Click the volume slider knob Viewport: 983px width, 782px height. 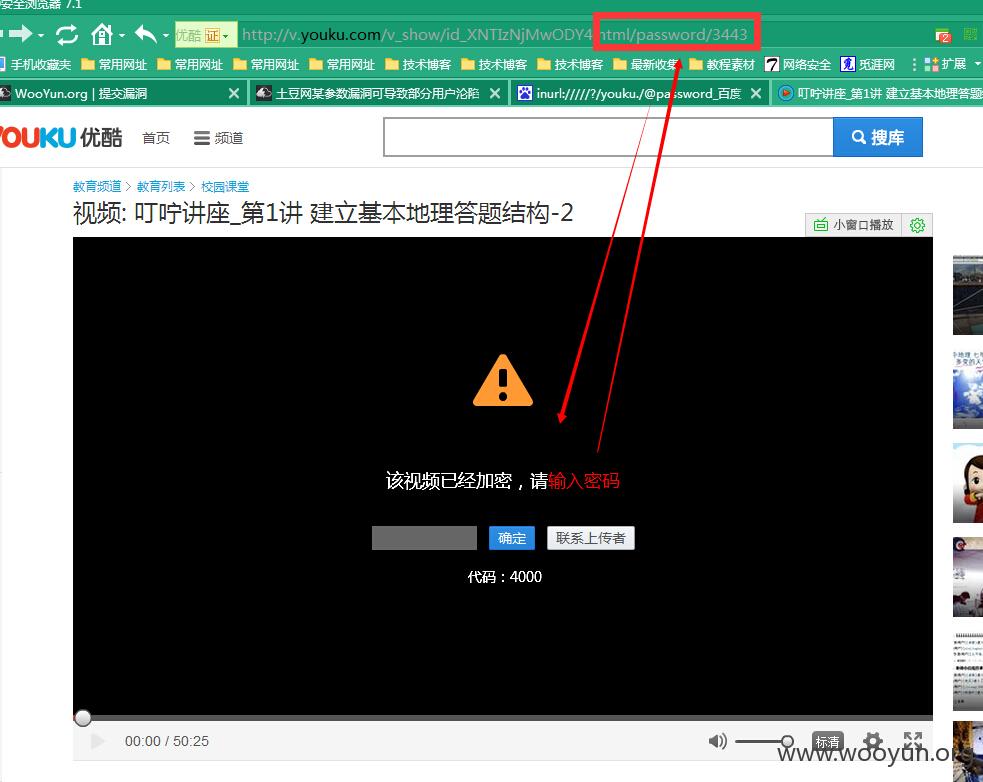click(787, 741)
